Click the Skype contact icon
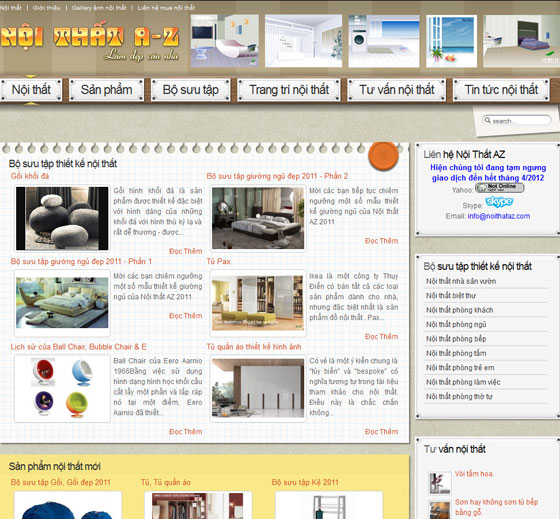 [499, 202]
